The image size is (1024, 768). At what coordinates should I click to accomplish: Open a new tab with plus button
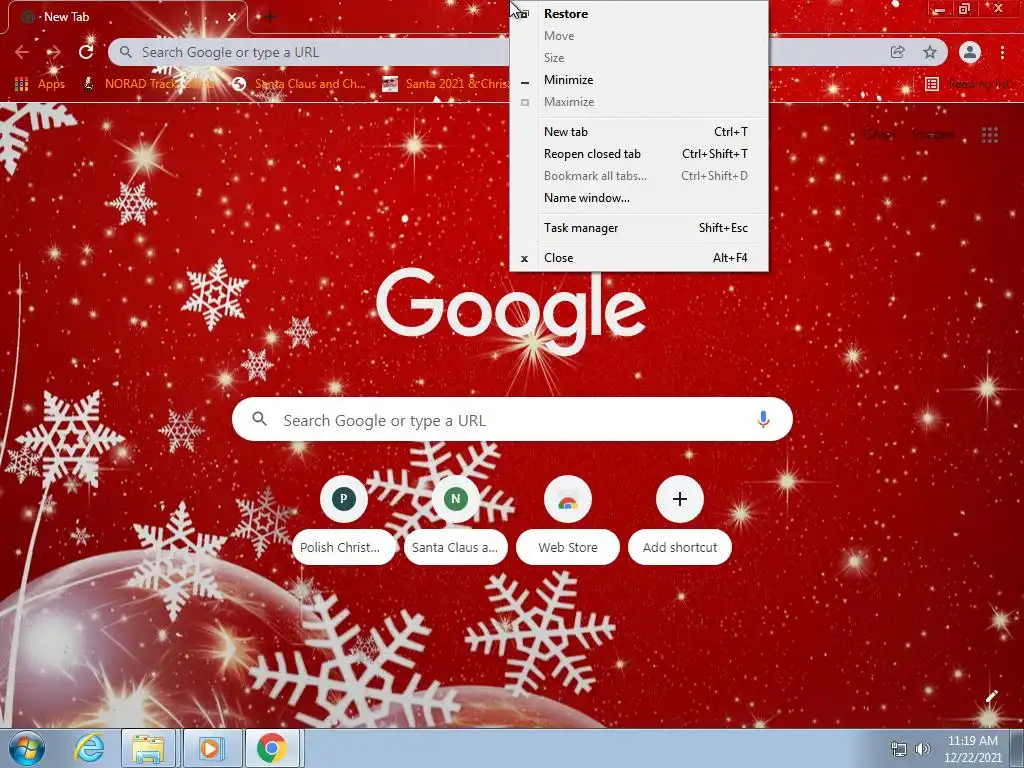point(270,17)
